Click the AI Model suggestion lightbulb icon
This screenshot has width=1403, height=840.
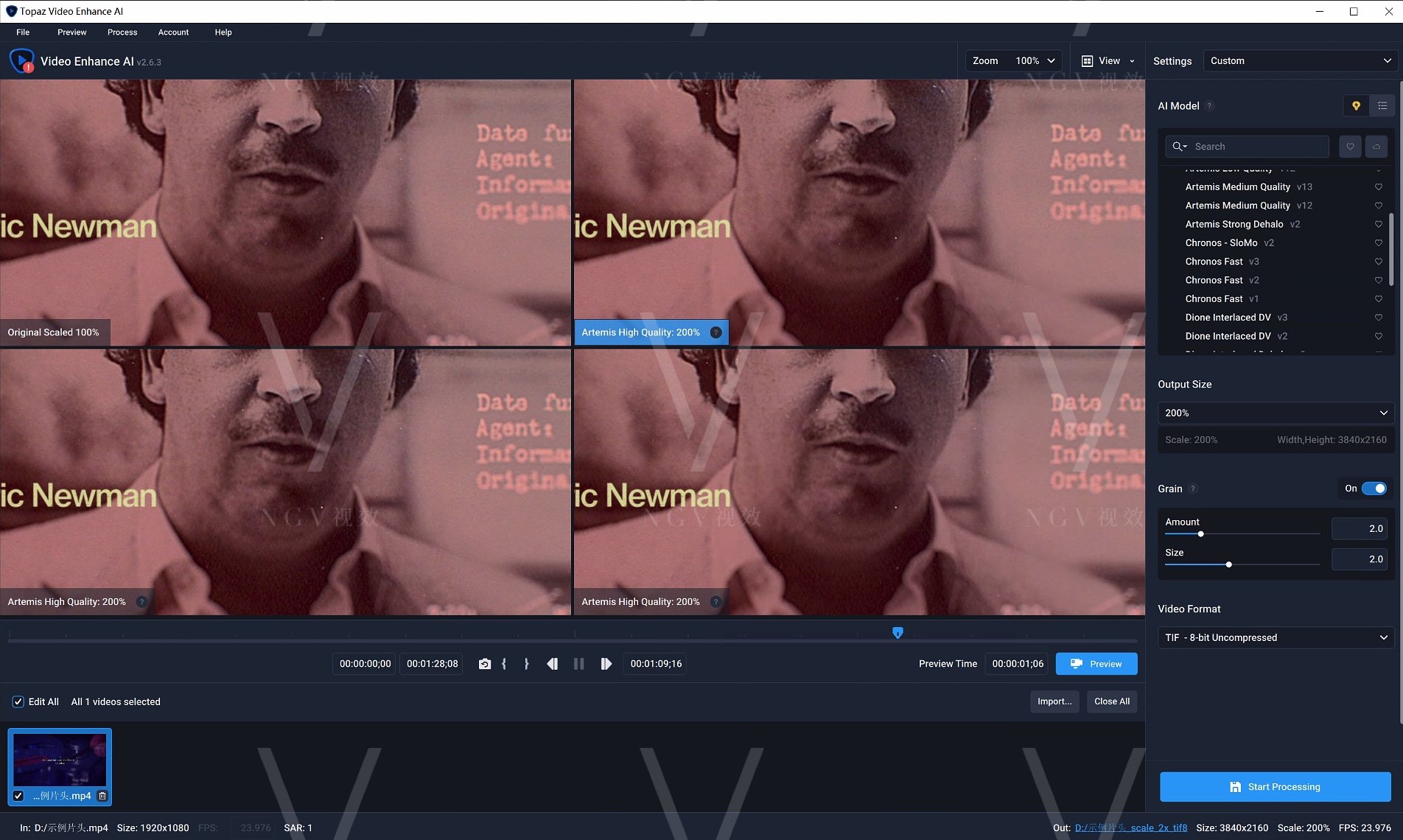[1356, 106]
